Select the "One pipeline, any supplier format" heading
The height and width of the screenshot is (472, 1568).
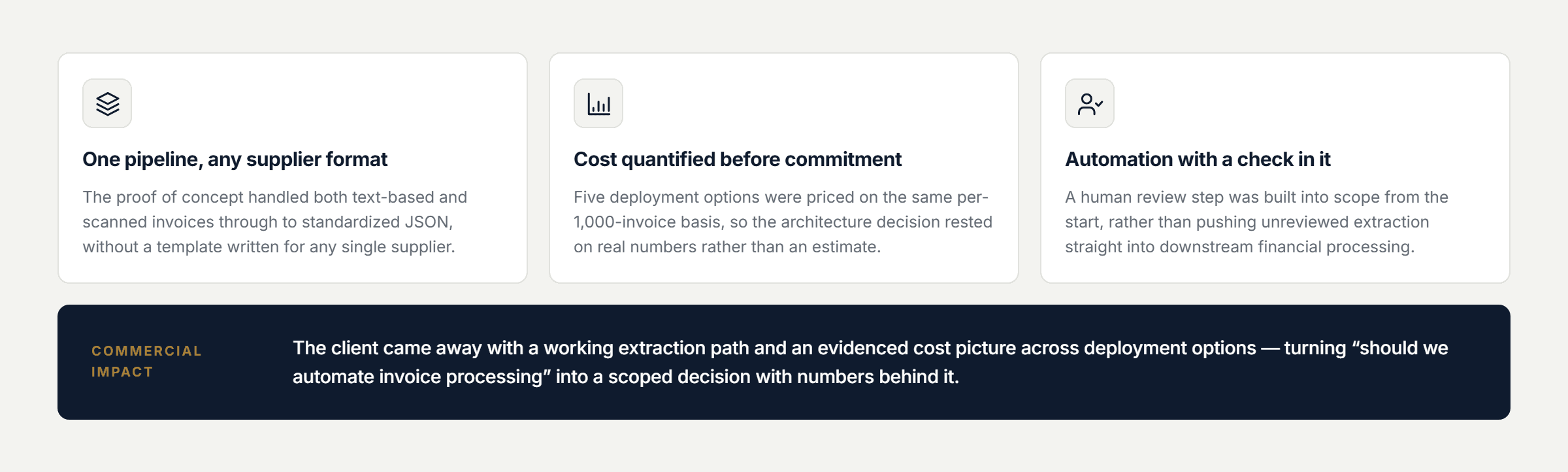coord(235,159)
